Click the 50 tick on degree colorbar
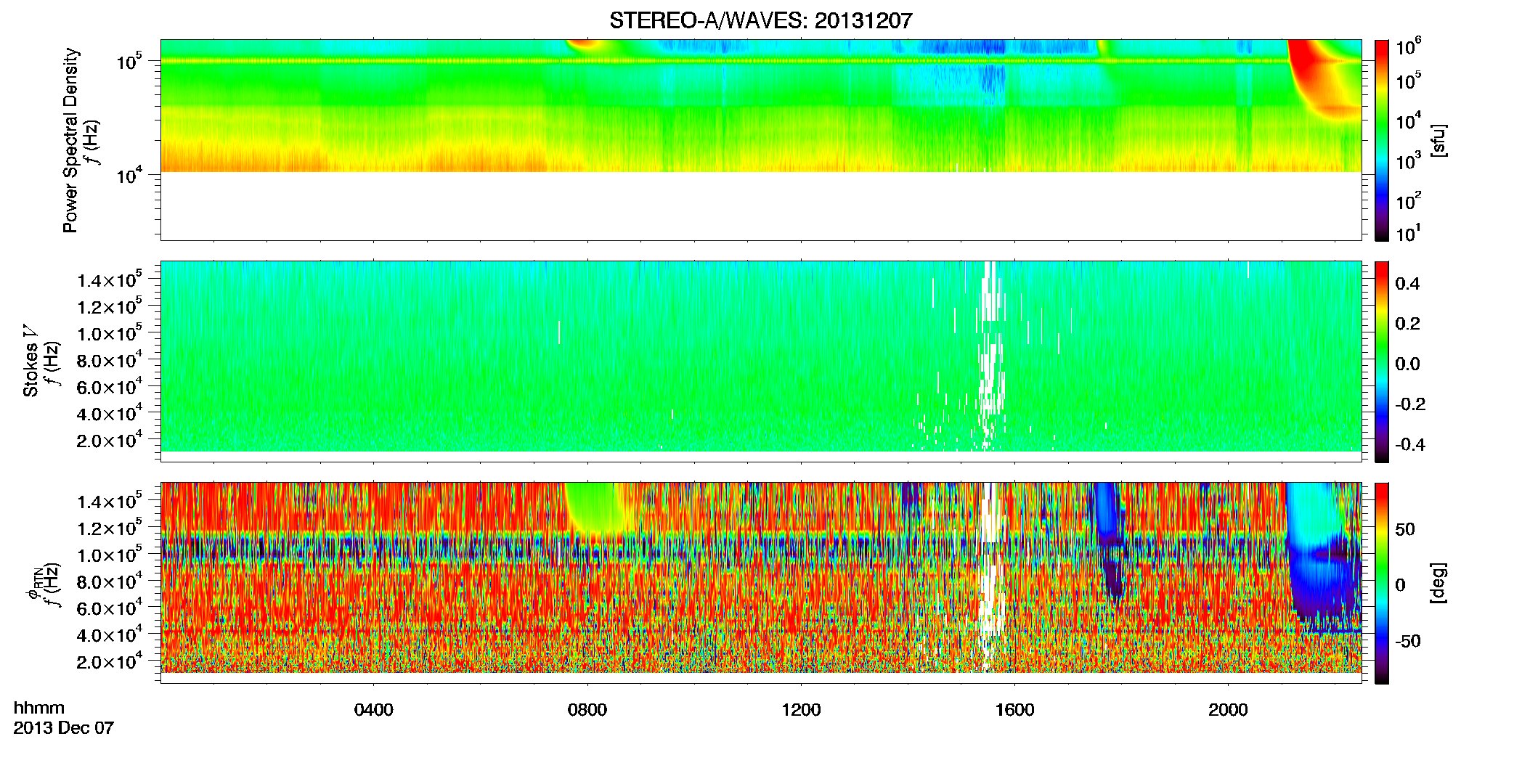Viewport: 1522px width, 784px height. click(x=1404, y=529)
